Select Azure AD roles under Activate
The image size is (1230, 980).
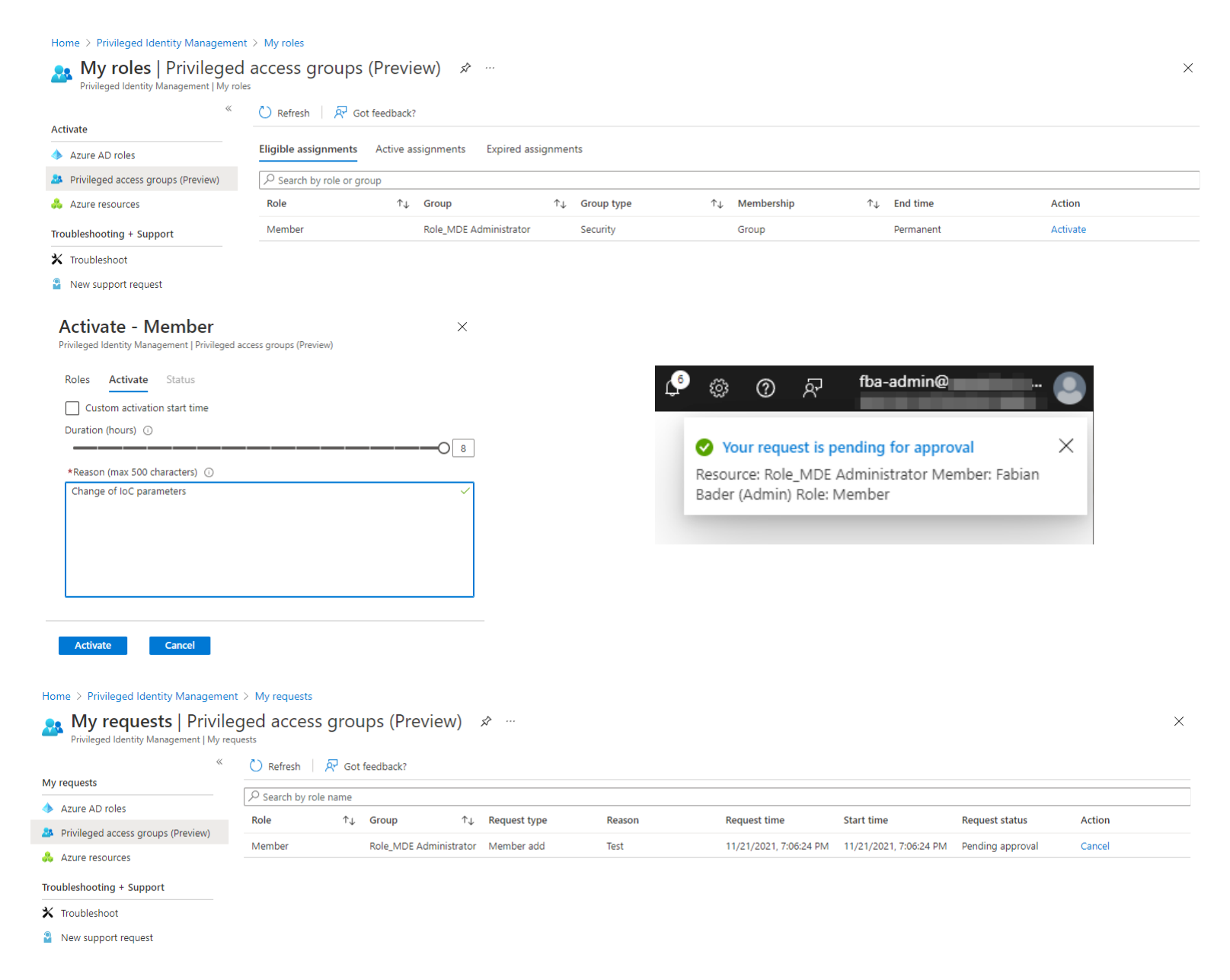(x=101, y=155)
